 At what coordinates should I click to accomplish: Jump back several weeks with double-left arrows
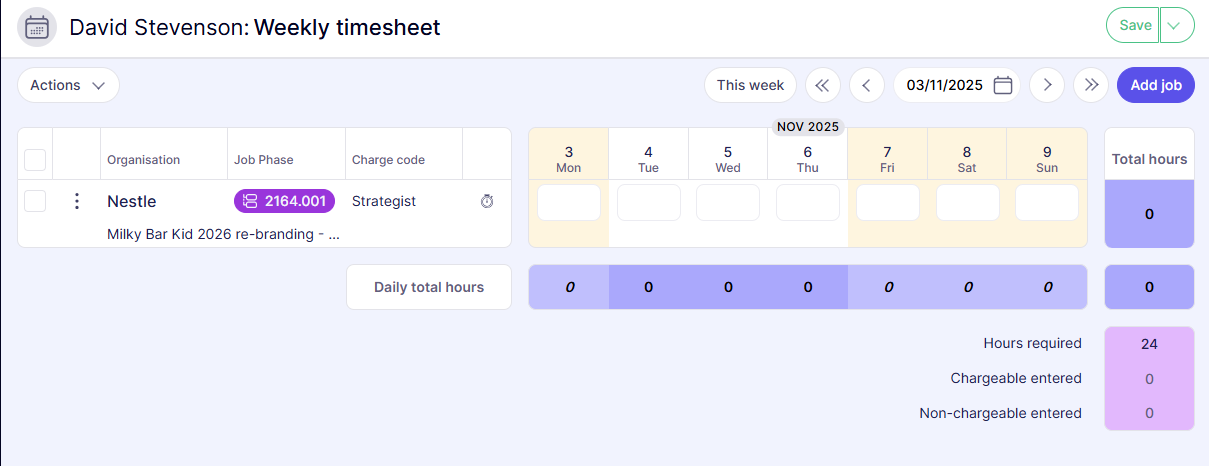pyautogui.click(x=822, y=85)
